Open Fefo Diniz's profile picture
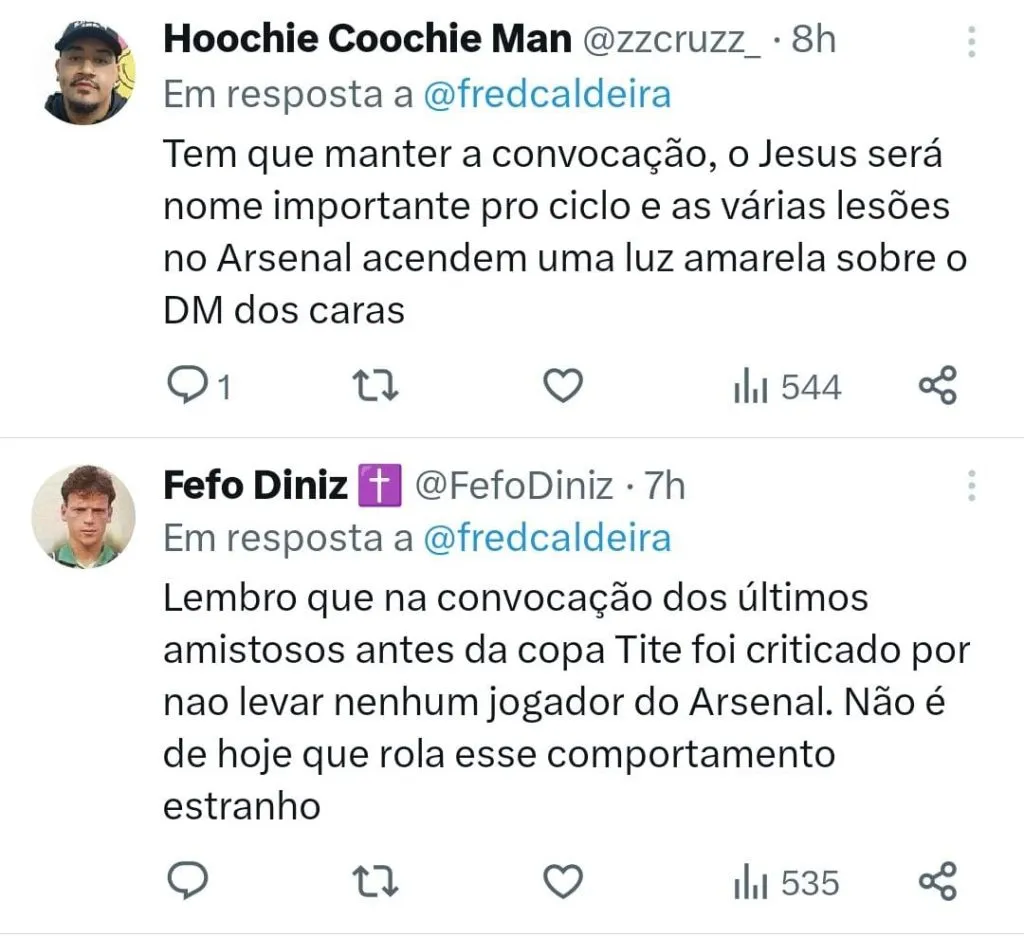1024x938 pixels. click(83, 516)
